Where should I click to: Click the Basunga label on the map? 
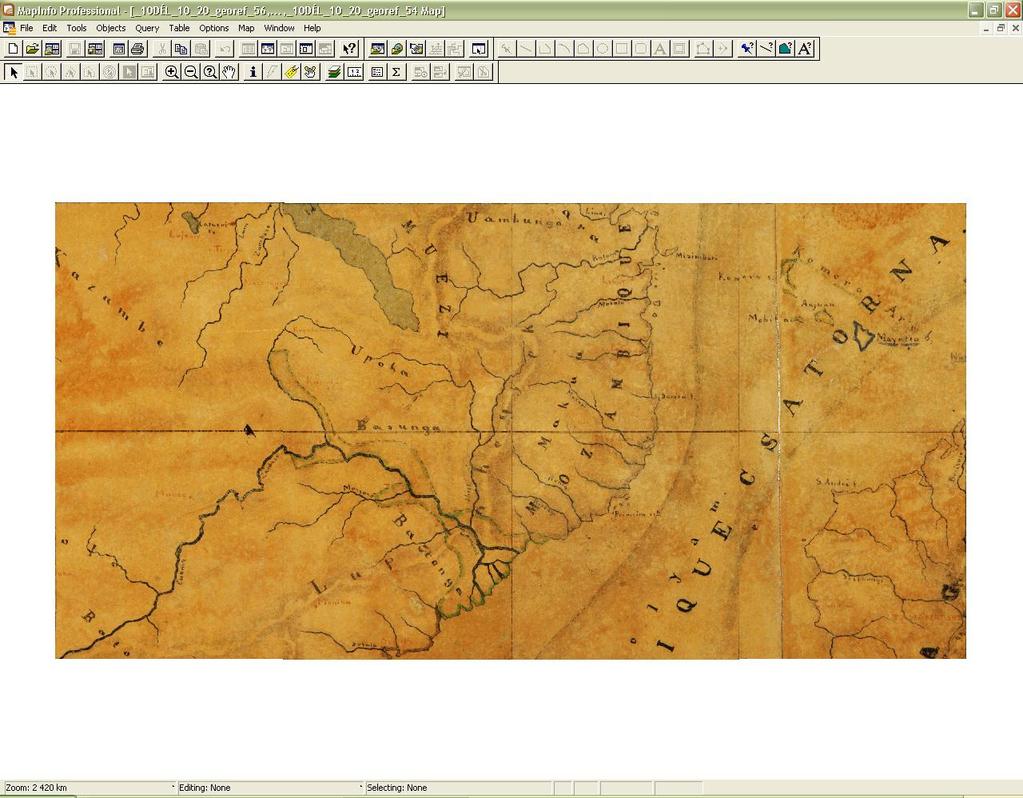click(399, 427)
